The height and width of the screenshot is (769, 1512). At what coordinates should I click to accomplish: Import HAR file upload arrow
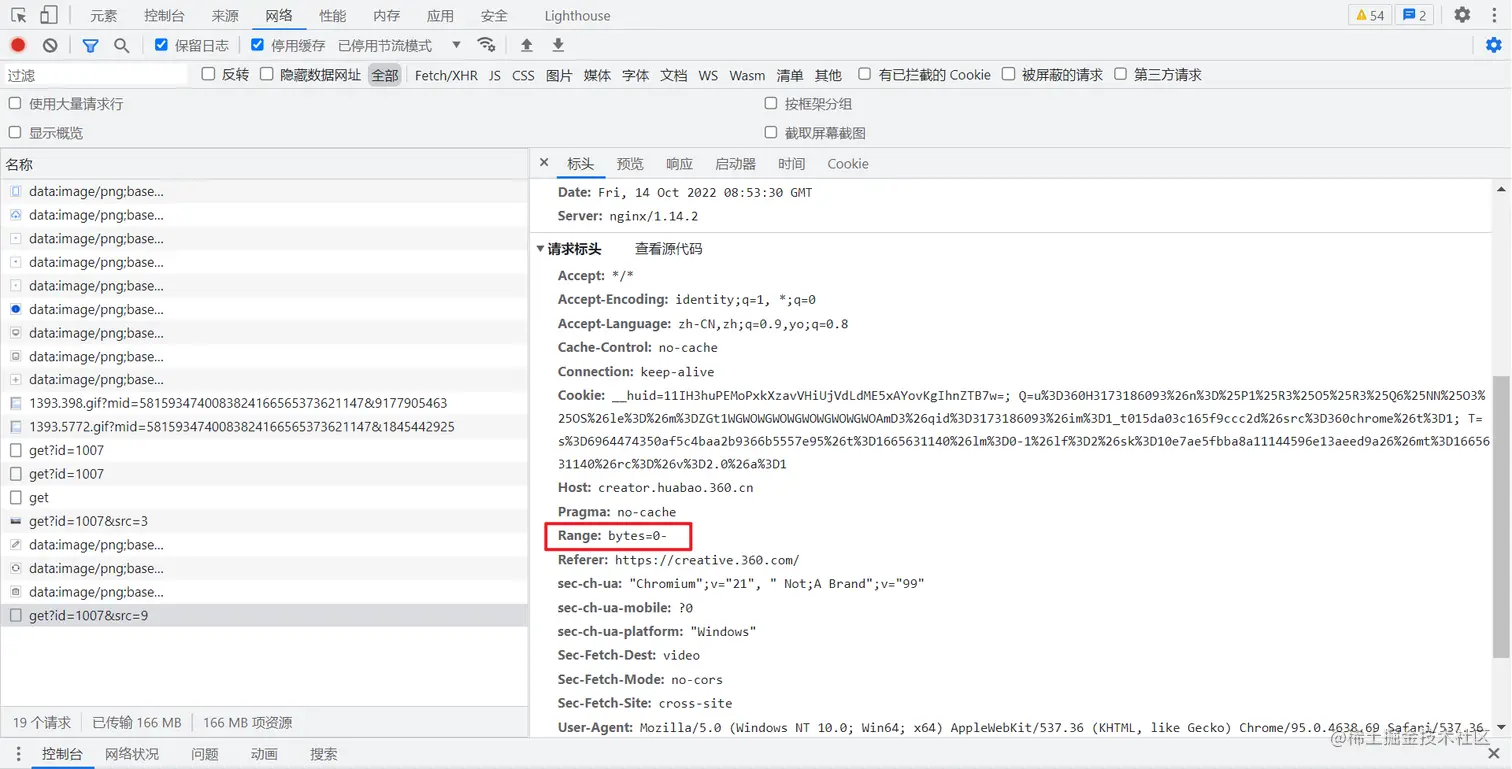pos(527,45)
